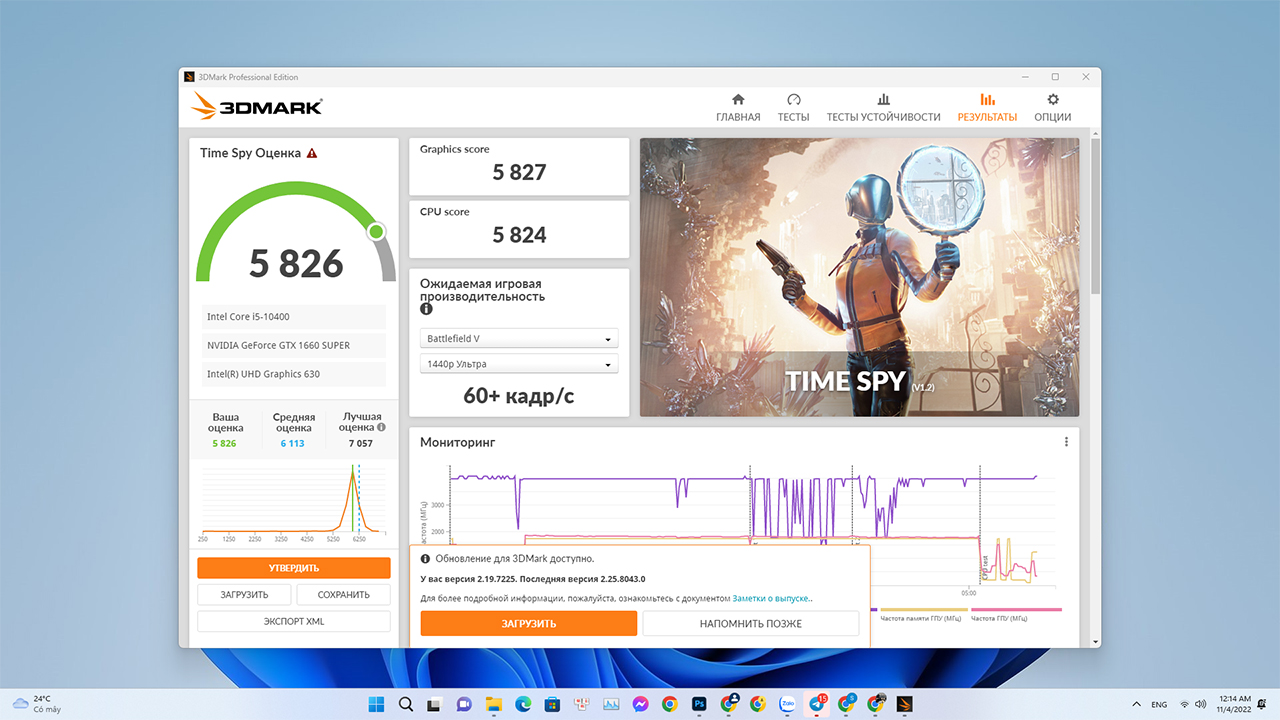The image size is (1280, 720).
Task: Open the Заметки о выпуске link
Action: coord(771,599)
